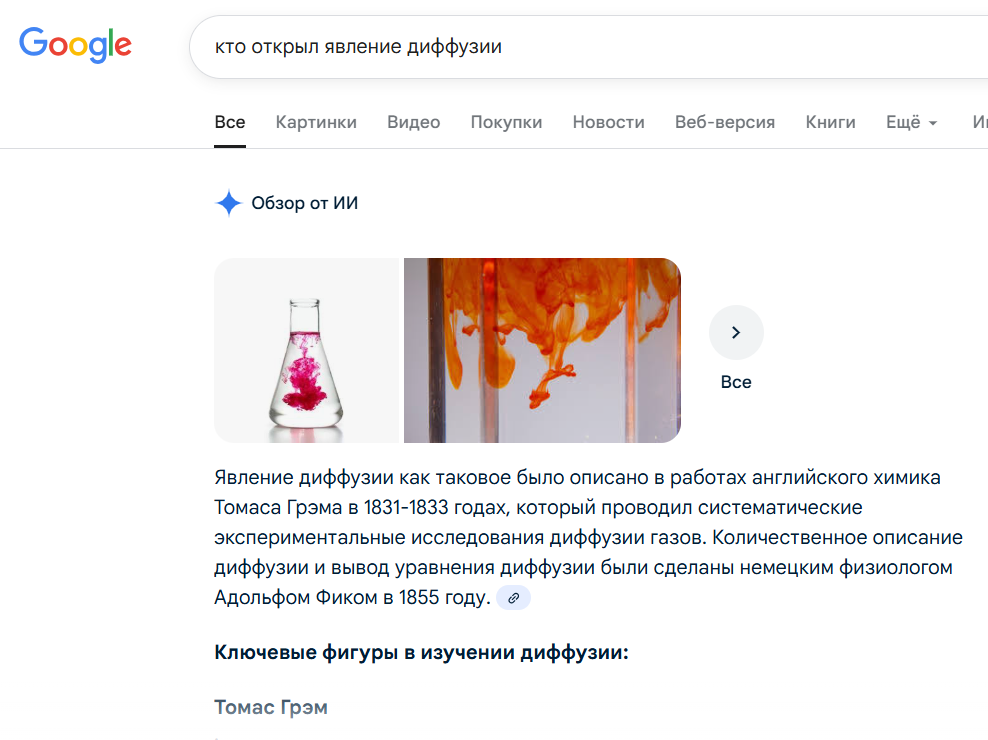Expand the Ещё dropdown menu

911,122
